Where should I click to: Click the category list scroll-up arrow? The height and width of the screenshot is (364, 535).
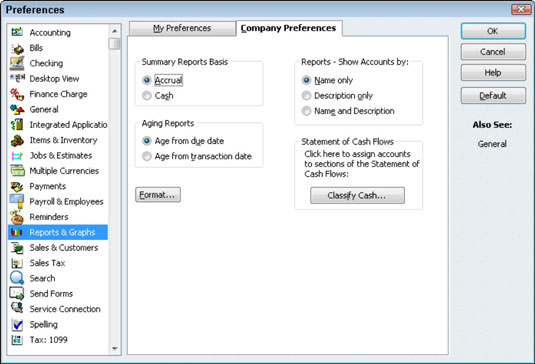coord(115,31)
